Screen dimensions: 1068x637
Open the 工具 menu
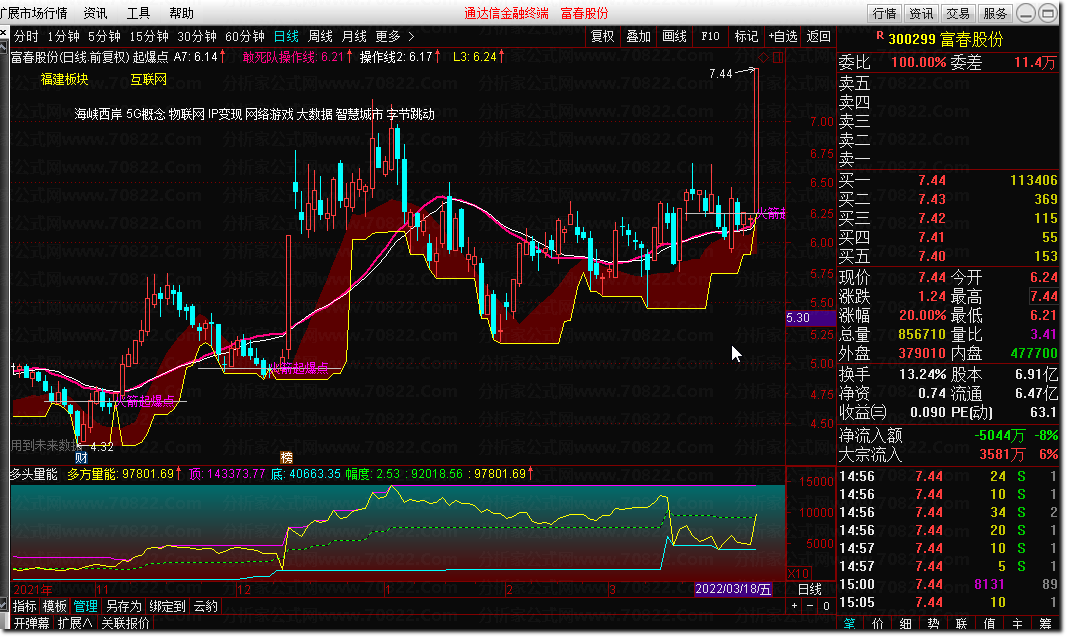click(x=138, y=13)
